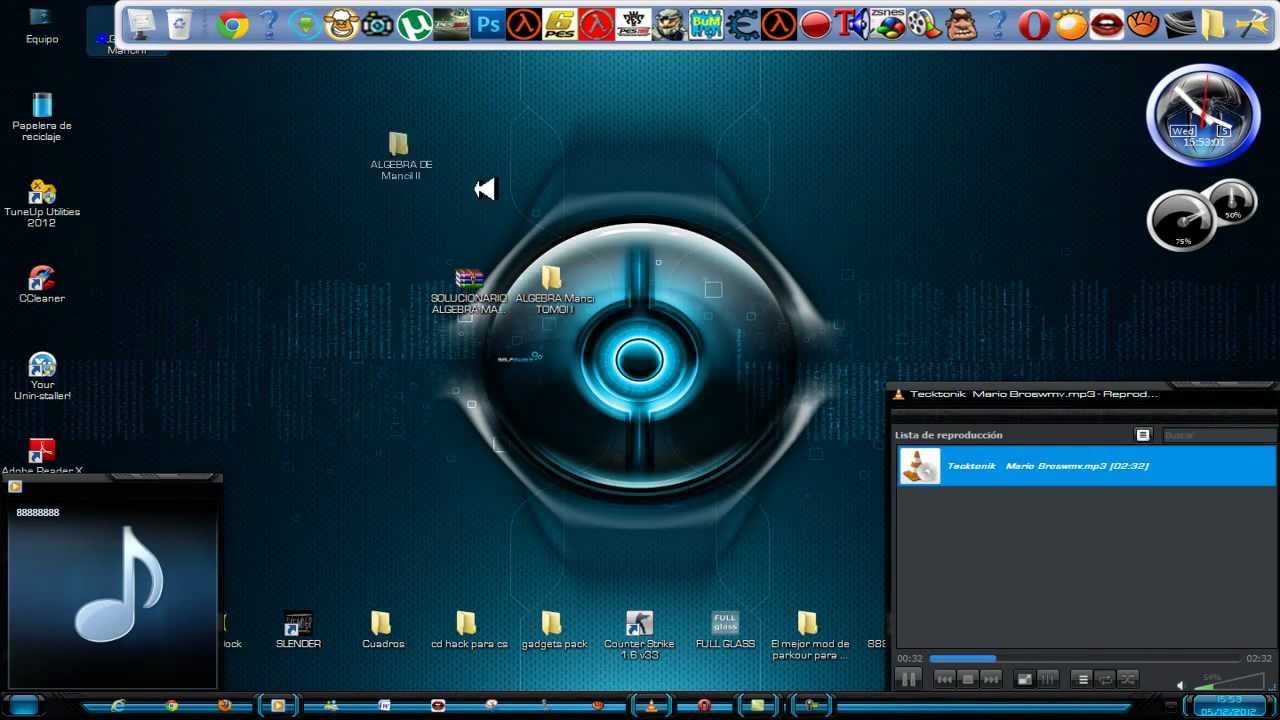
Task: Click the playlist search field
Action: [1218, 435]
